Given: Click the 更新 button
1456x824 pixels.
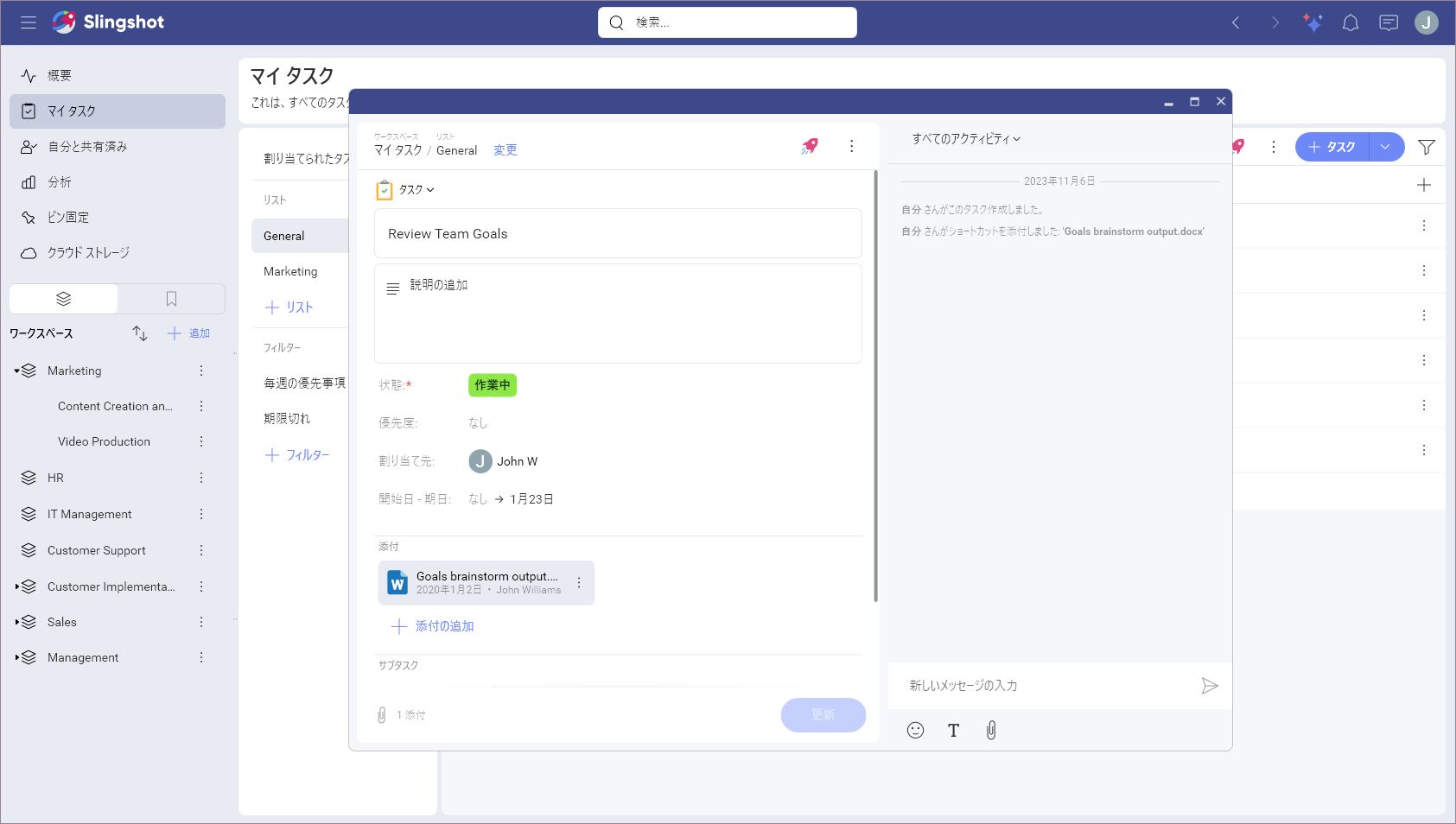Looking at the screenshot, I should click(823, 715).
